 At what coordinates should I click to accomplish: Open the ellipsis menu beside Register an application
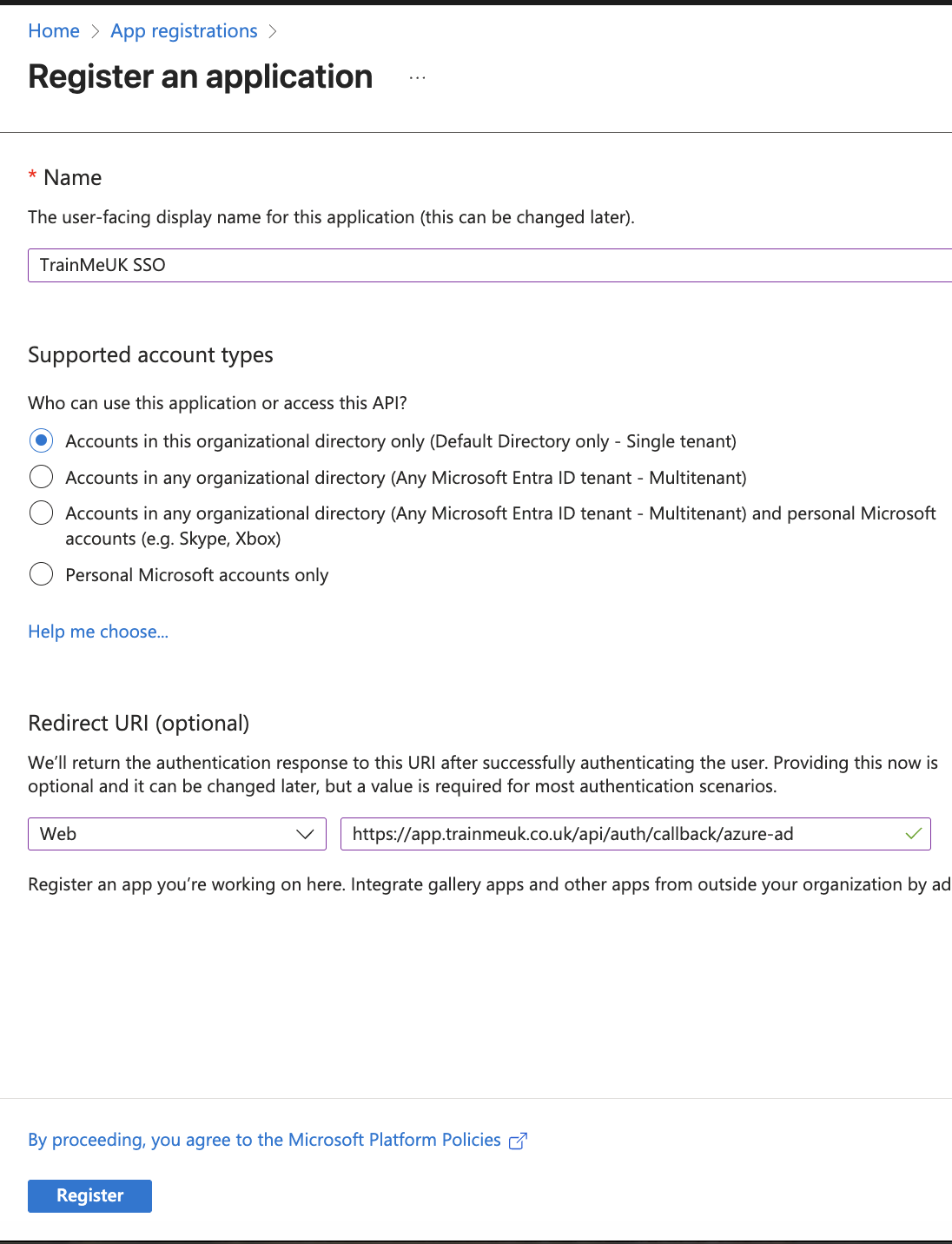(418, 77)
